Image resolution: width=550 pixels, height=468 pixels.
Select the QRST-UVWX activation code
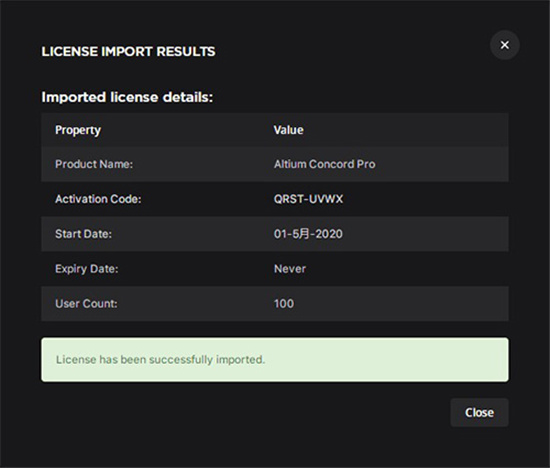[308, 199]
